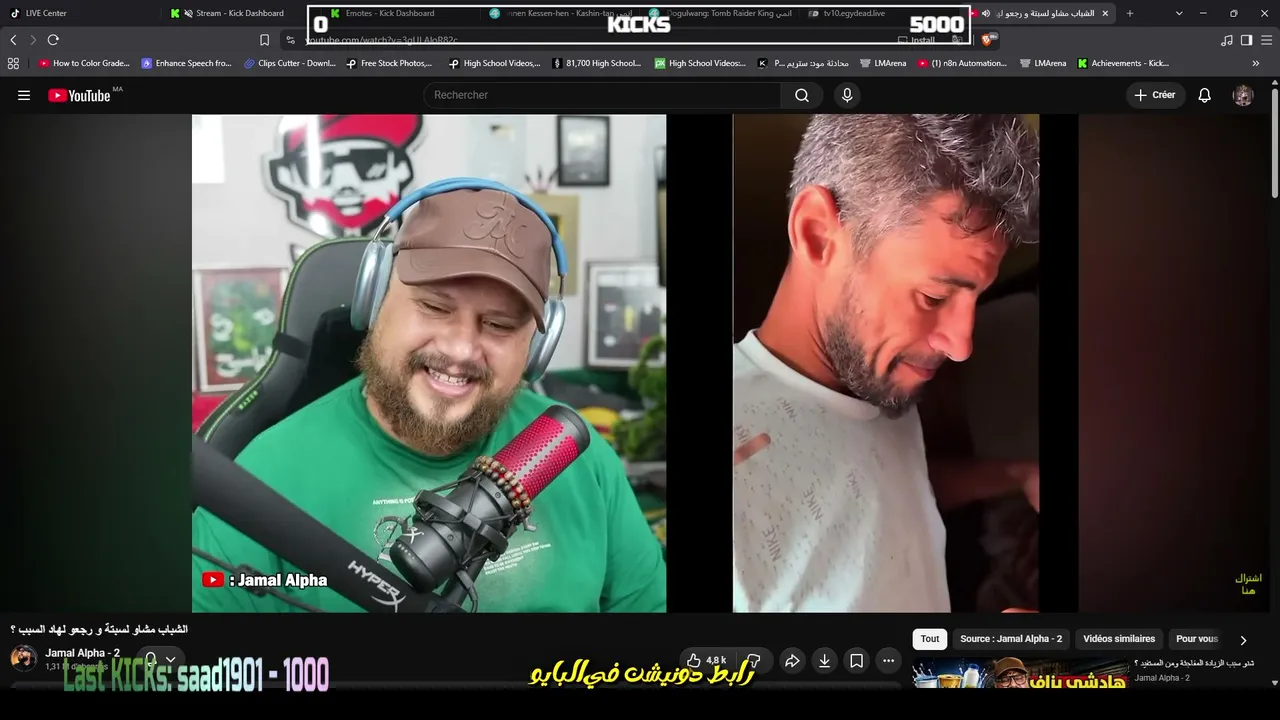Click the search magnifier button
This screenshot has height=720, width=1280.
[802, 95]
